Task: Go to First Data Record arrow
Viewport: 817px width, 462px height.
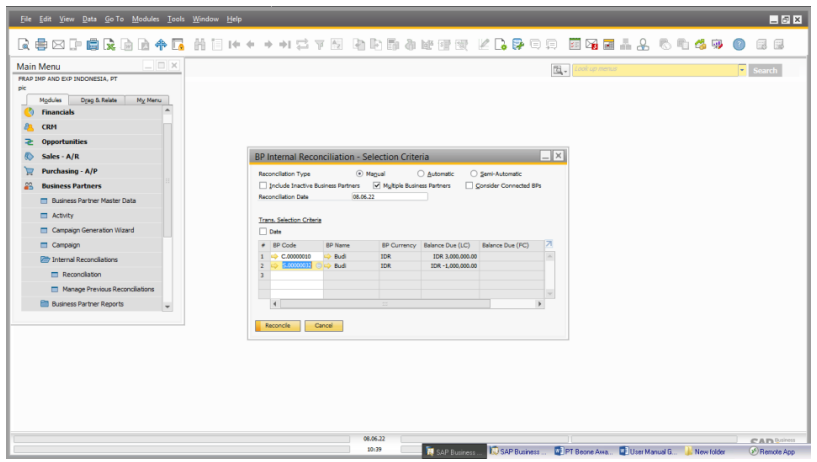Action: (234, 44)
